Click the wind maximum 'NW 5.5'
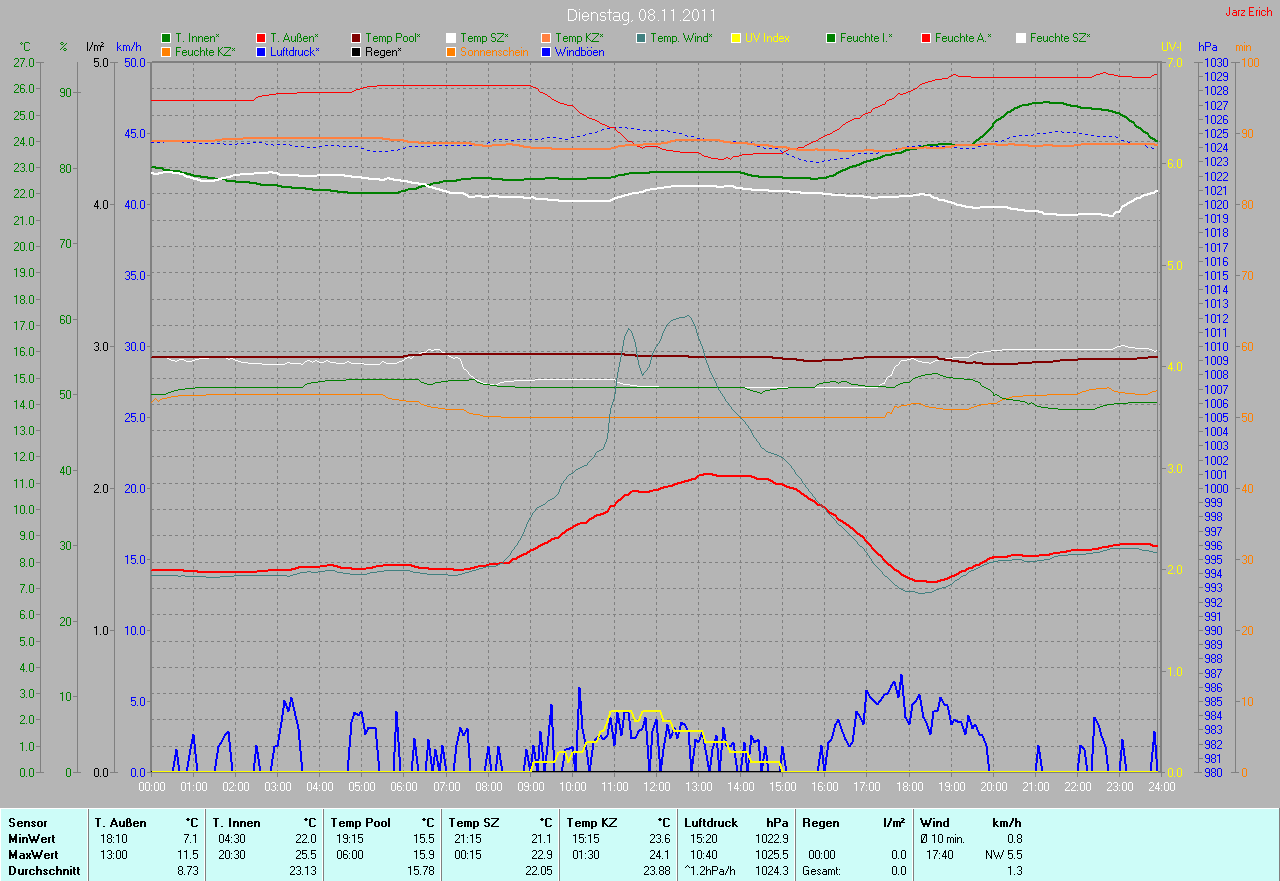This screenshot has width=1280, height=881. [1003, 855]
